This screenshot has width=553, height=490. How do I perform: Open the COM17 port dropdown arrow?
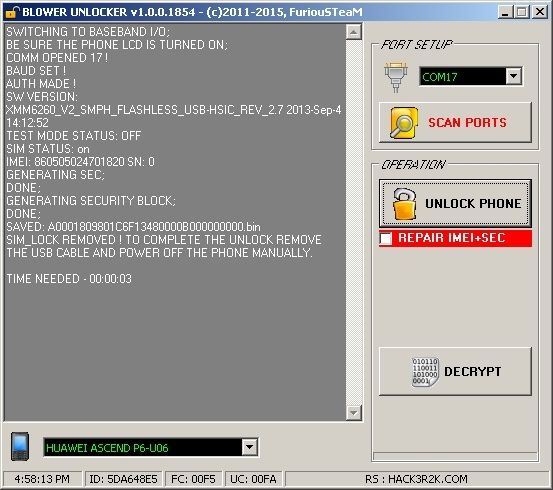(514, 76)
